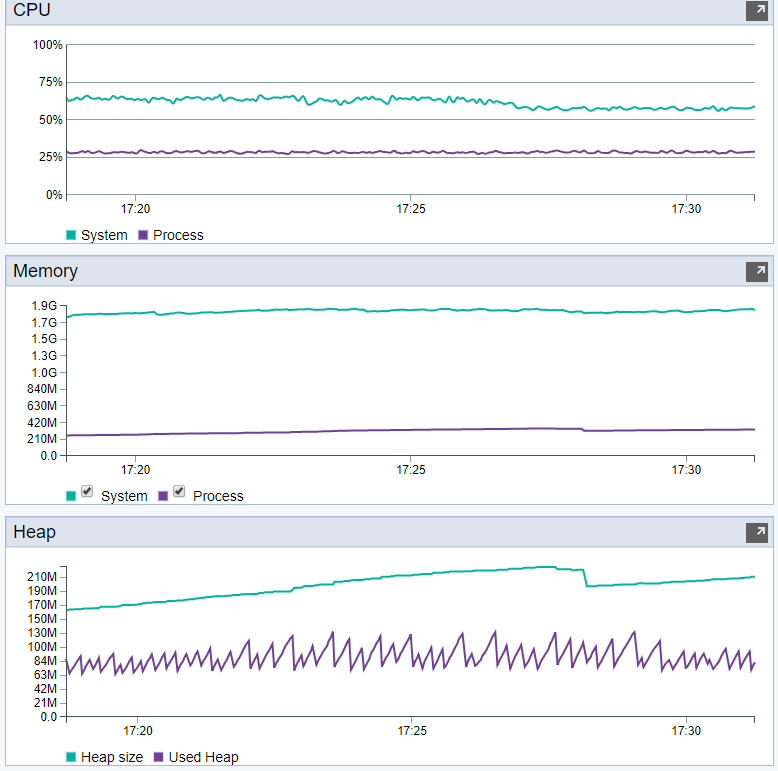Expand the CPU chart to full view
The image size is (778, 771).
coord(757,10)
